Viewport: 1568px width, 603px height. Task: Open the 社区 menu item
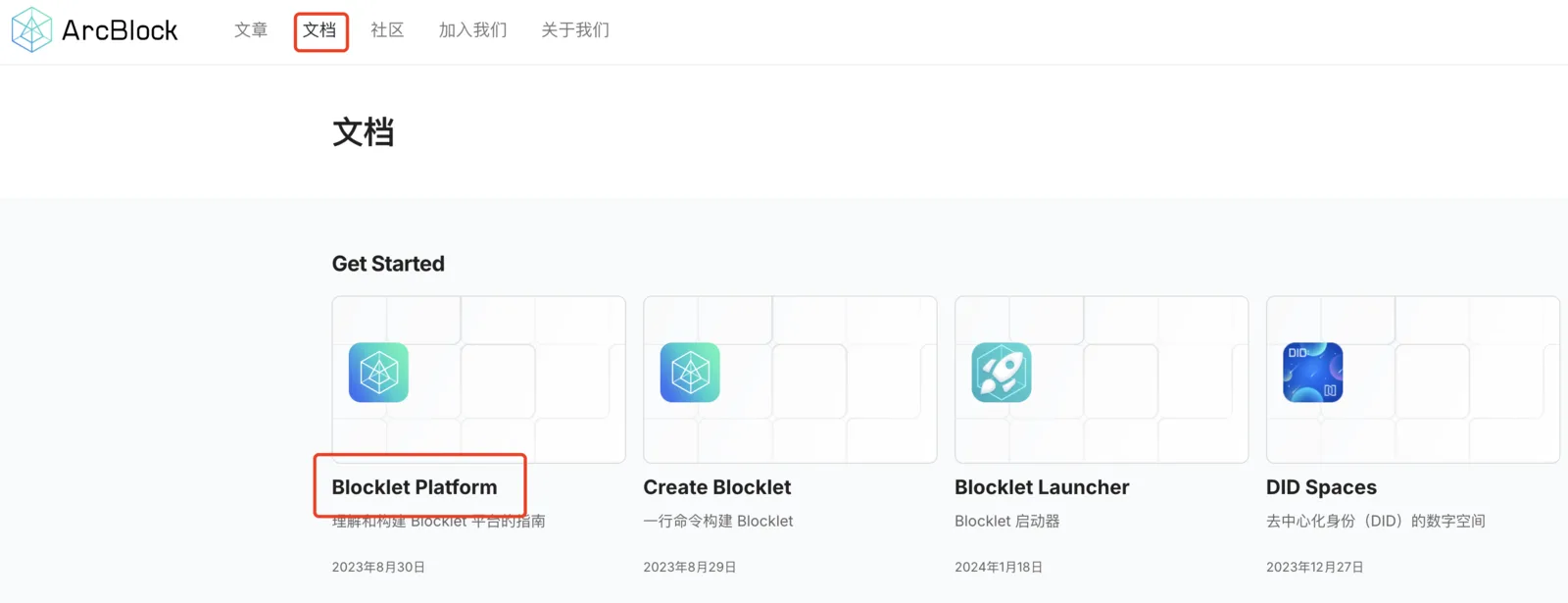387,30
